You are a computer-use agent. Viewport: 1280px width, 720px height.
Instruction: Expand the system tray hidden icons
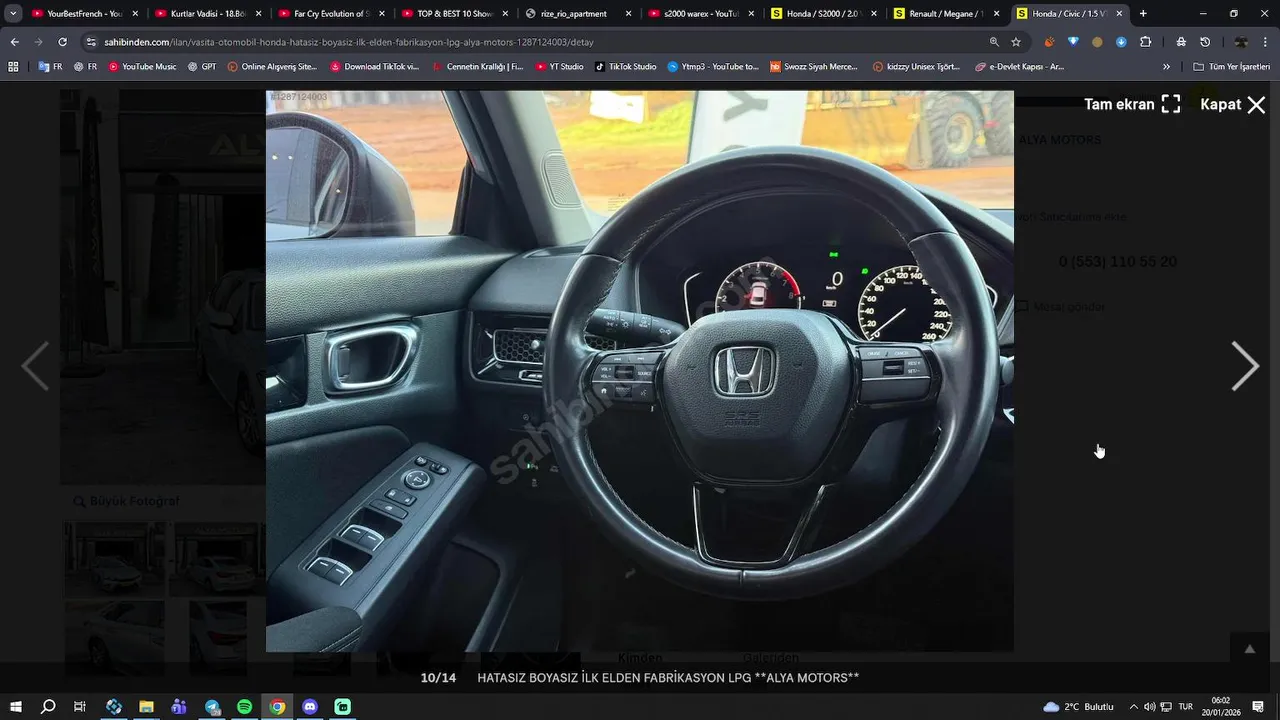click(x=1133, y=706)
